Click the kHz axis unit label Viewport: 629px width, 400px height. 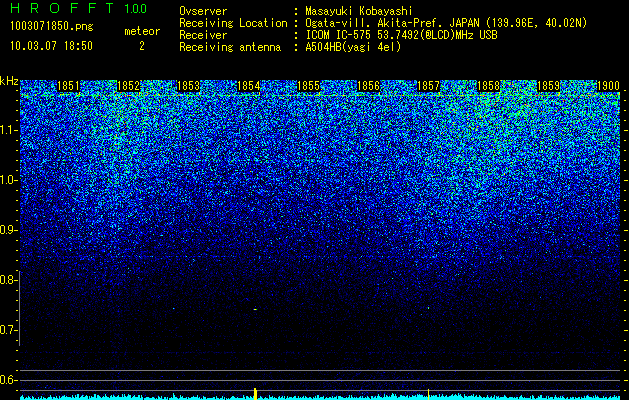coord(9,81)
